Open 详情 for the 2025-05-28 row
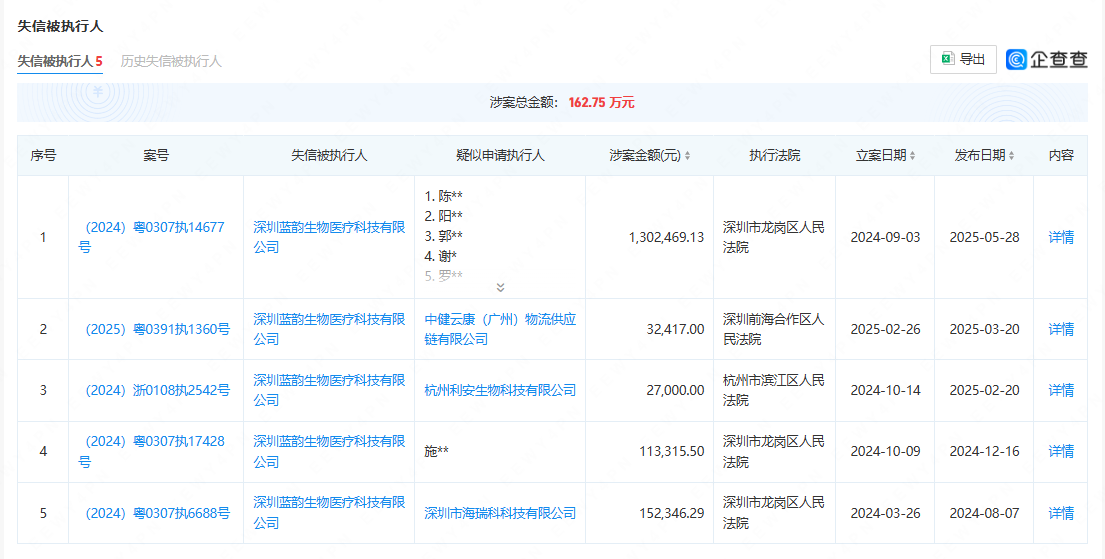 1061,238
